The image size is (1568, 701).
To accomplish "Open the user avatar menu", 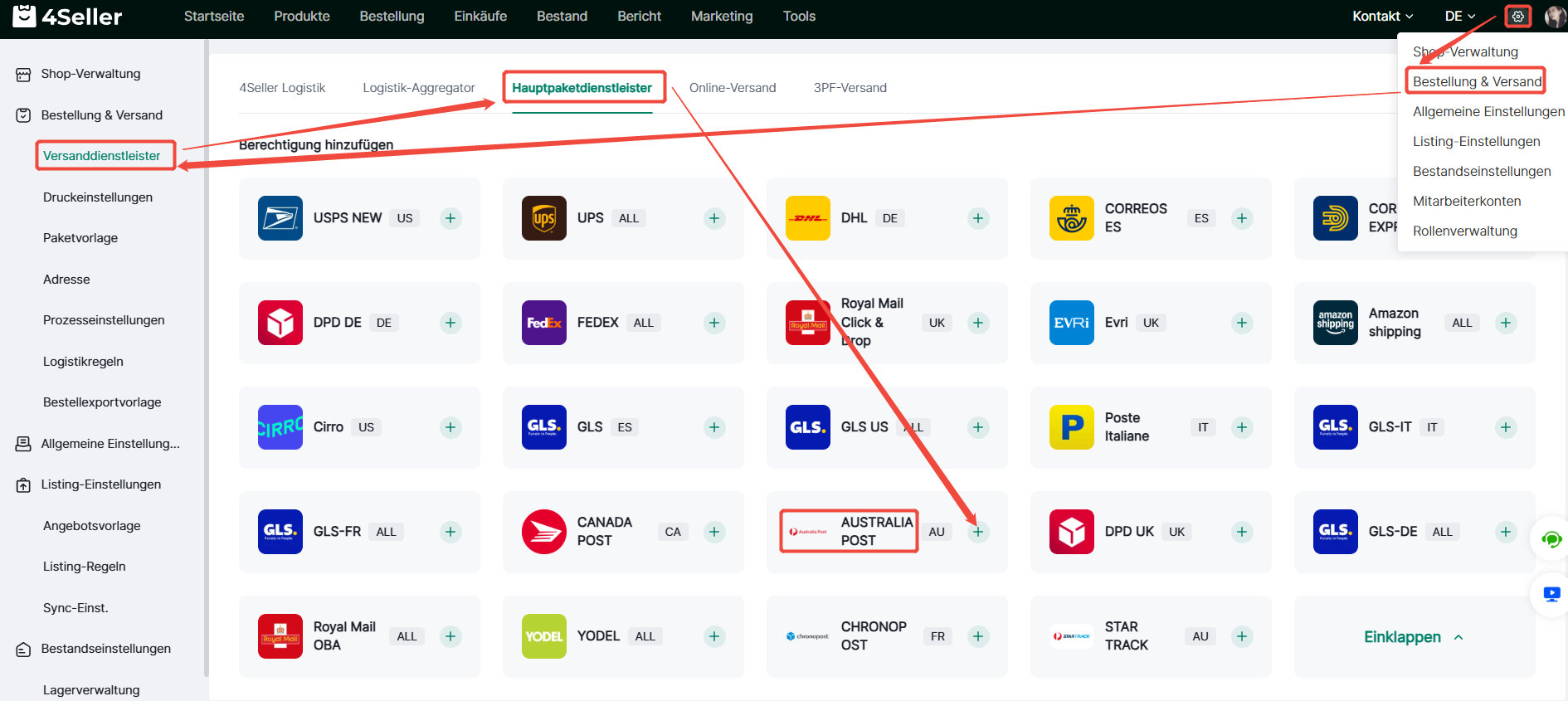I will (1555, 16).
